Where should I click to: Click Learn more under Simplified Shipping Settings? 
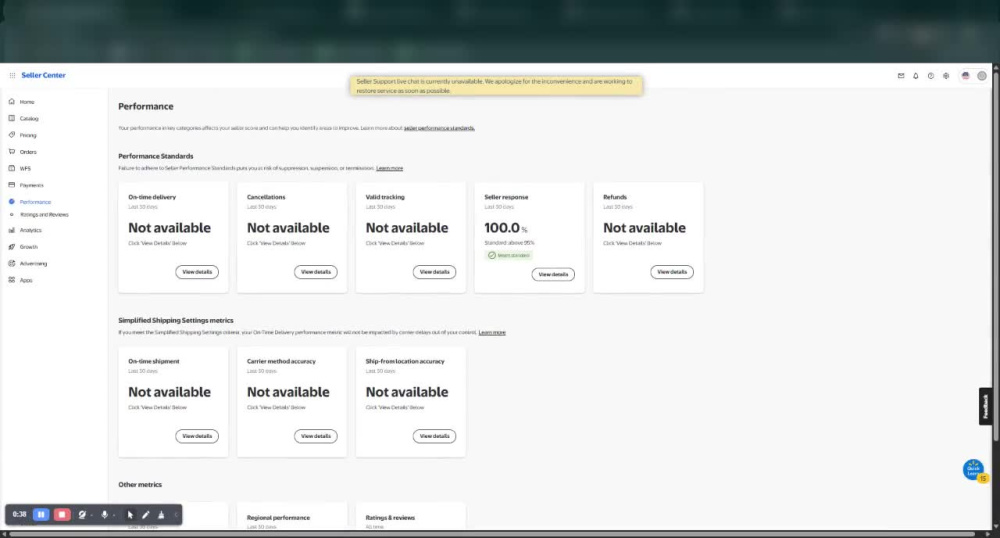click(492, 333)
